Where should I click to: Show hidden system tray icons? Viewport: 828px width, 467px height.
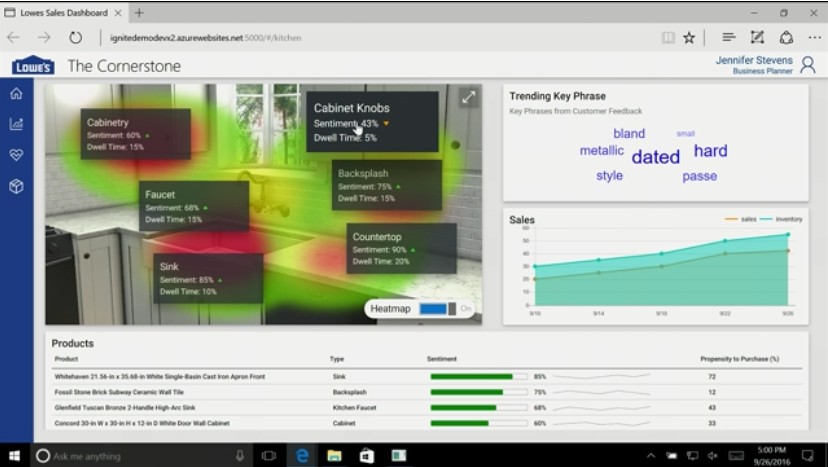pos(651,455)
